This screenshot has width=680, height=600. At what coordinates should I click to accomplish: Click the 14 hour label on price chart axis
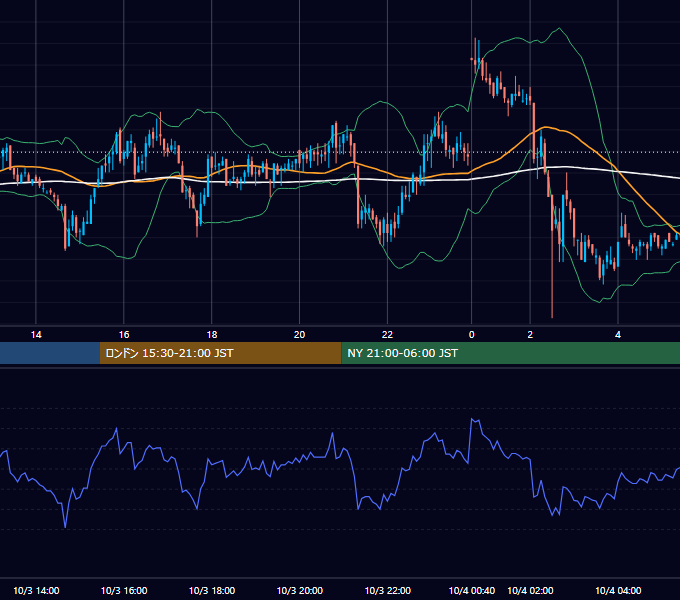coord(36,335)
